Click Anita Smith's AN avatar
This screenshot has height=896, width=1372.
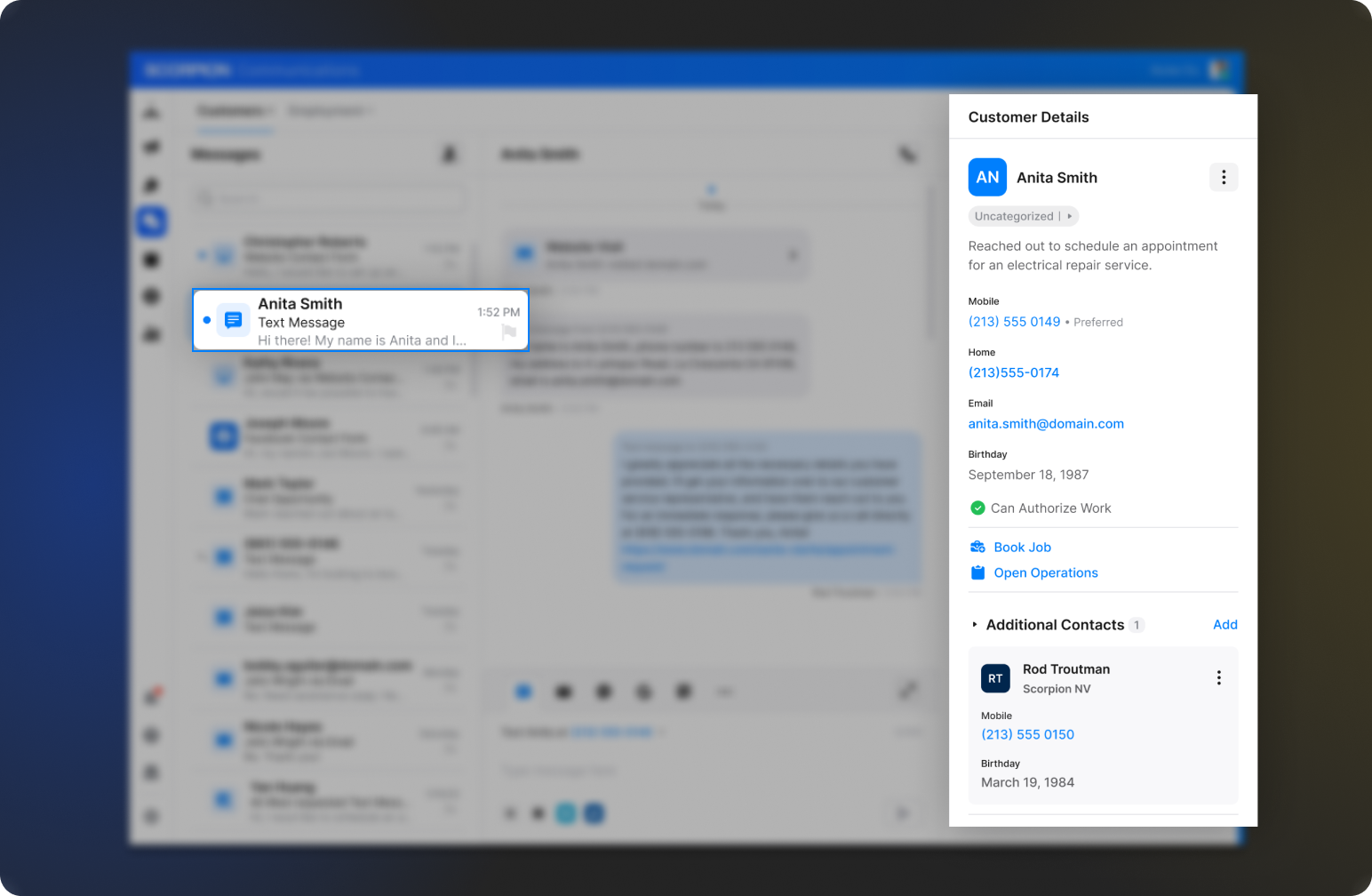point(987,177)
